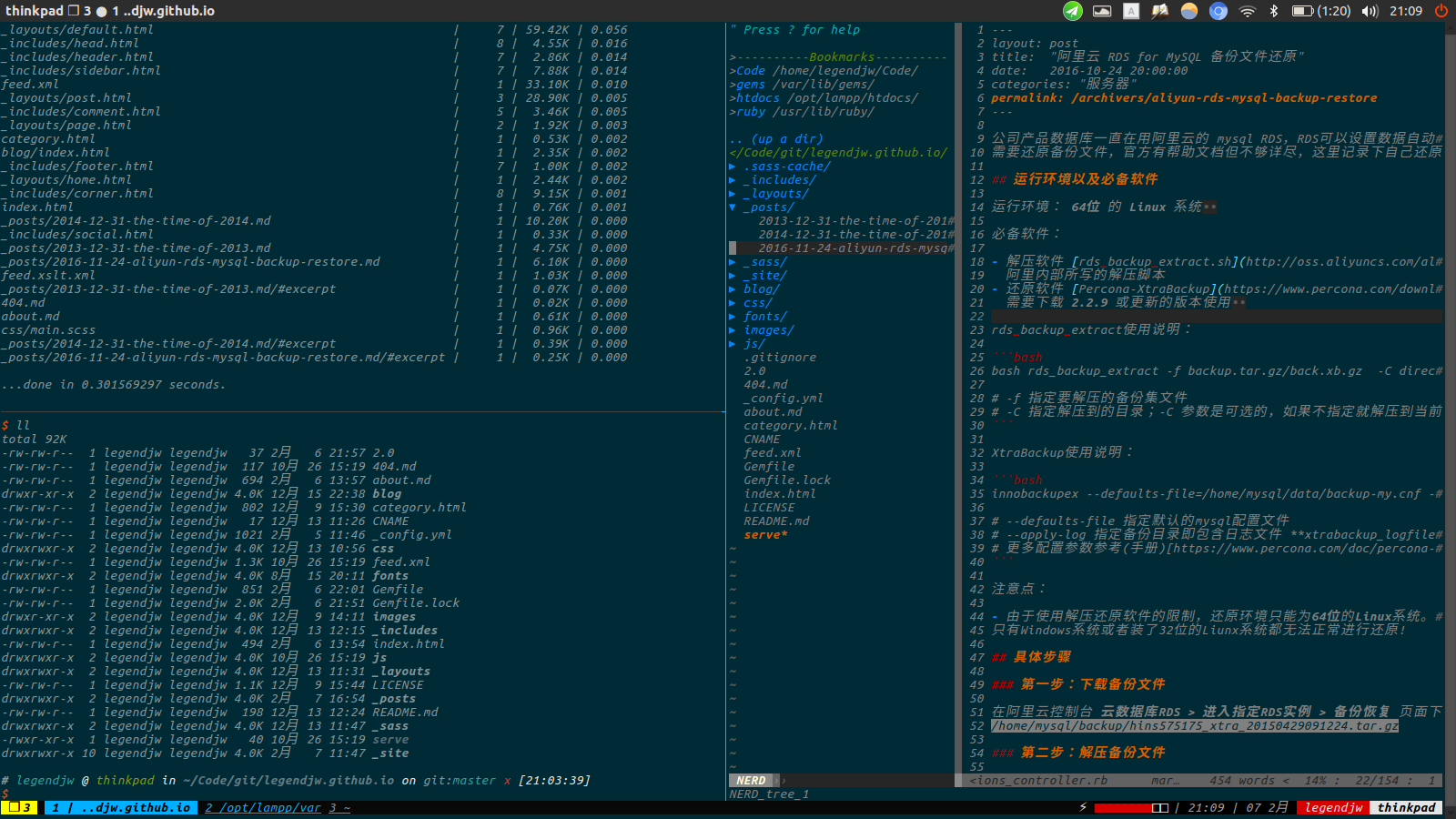
Task: Open the red power session icon
Action: point(1441,11)
